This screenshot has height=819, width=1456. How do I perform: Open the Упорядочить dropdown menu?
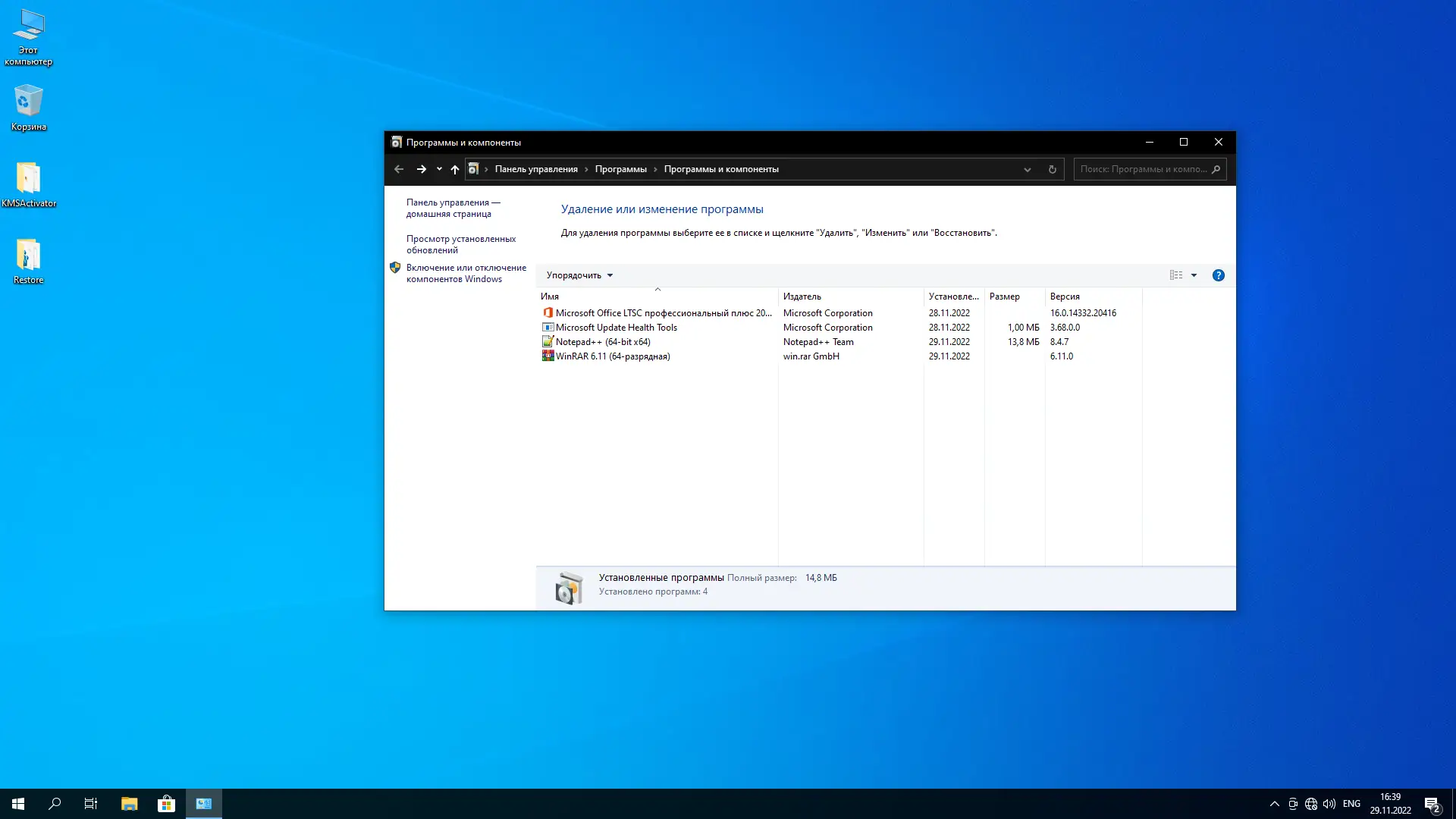pos(579,275)
